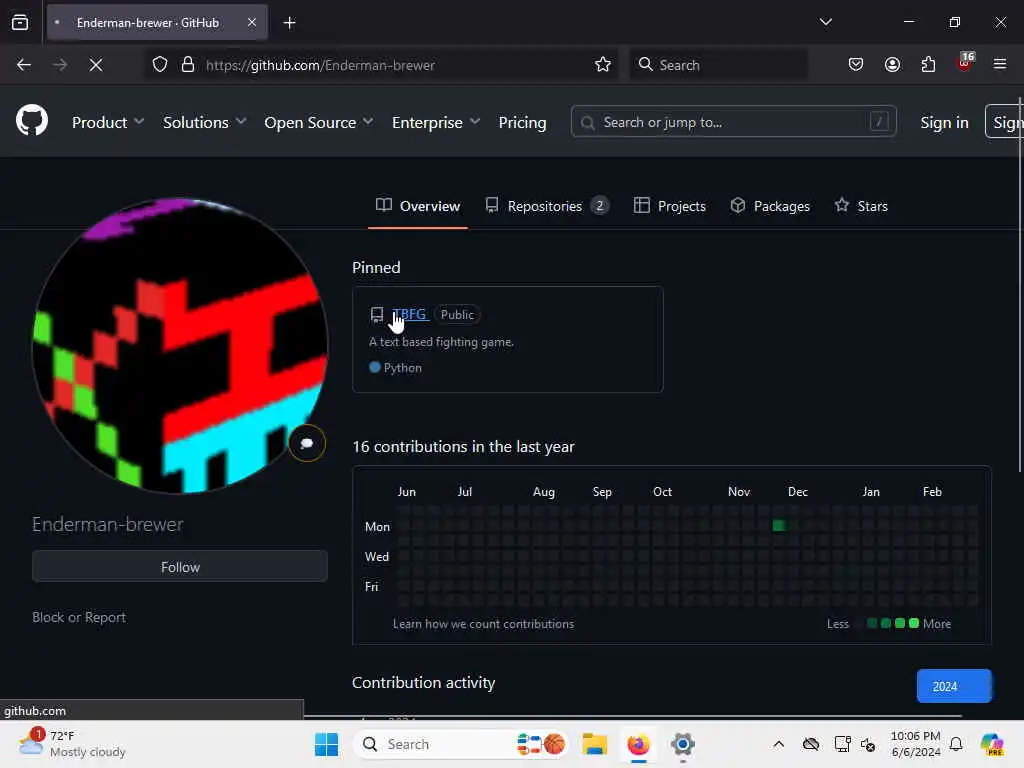Stop loading the page with X button
Screen dimensions: 1024x768
[x=95, y=65]
